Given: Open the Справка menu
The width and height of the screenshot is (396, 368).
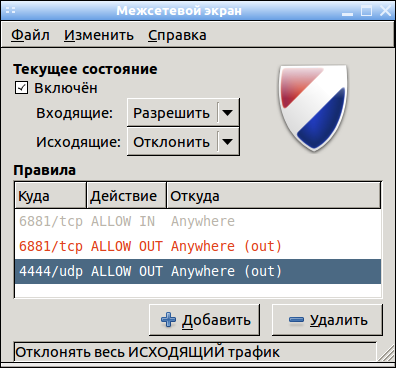Looking at the screenshot, I should pos(177,35).
